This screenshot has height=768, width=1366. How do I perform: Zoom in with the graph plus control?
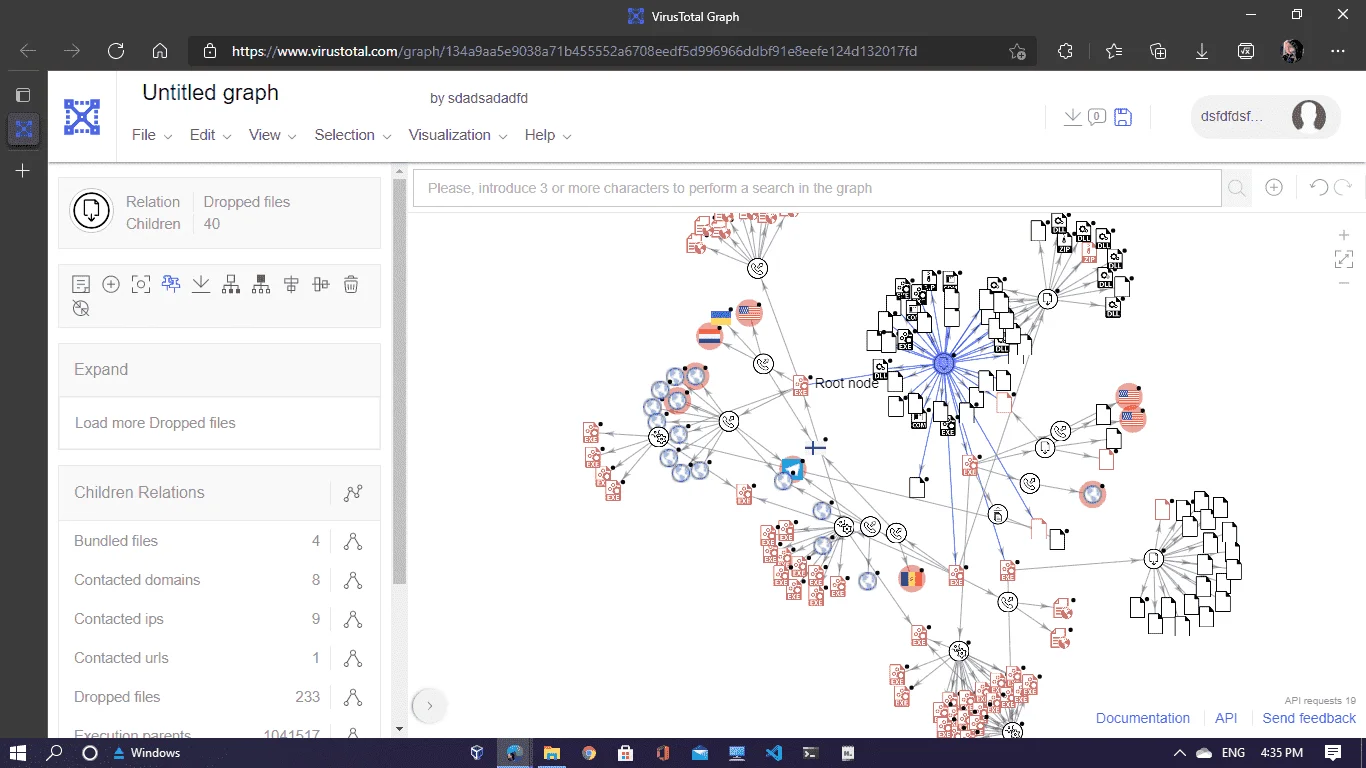tap(1344, 235)
